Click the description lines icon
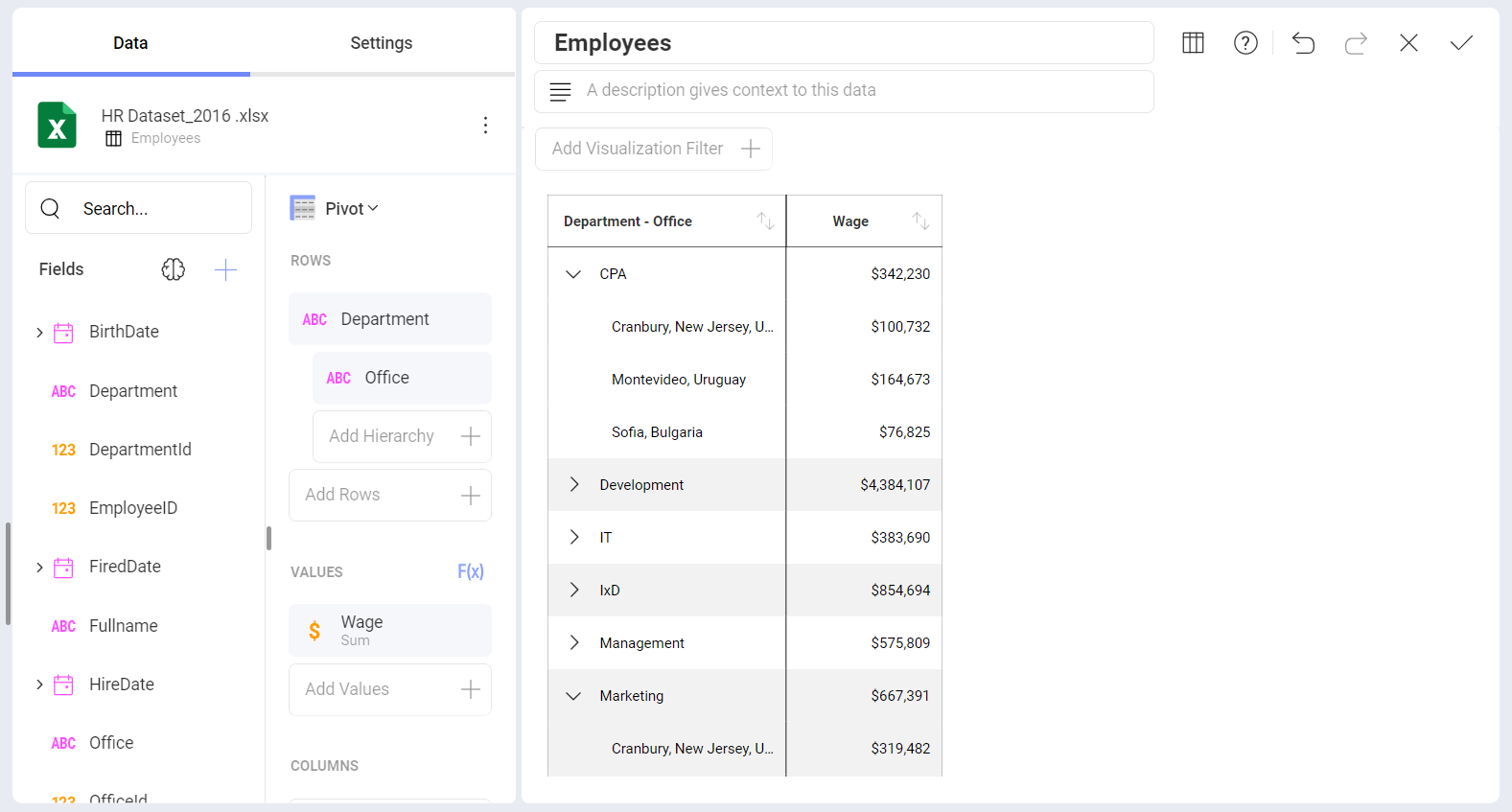This screenshot has width=1512, height=812. [x=560, y=91]
